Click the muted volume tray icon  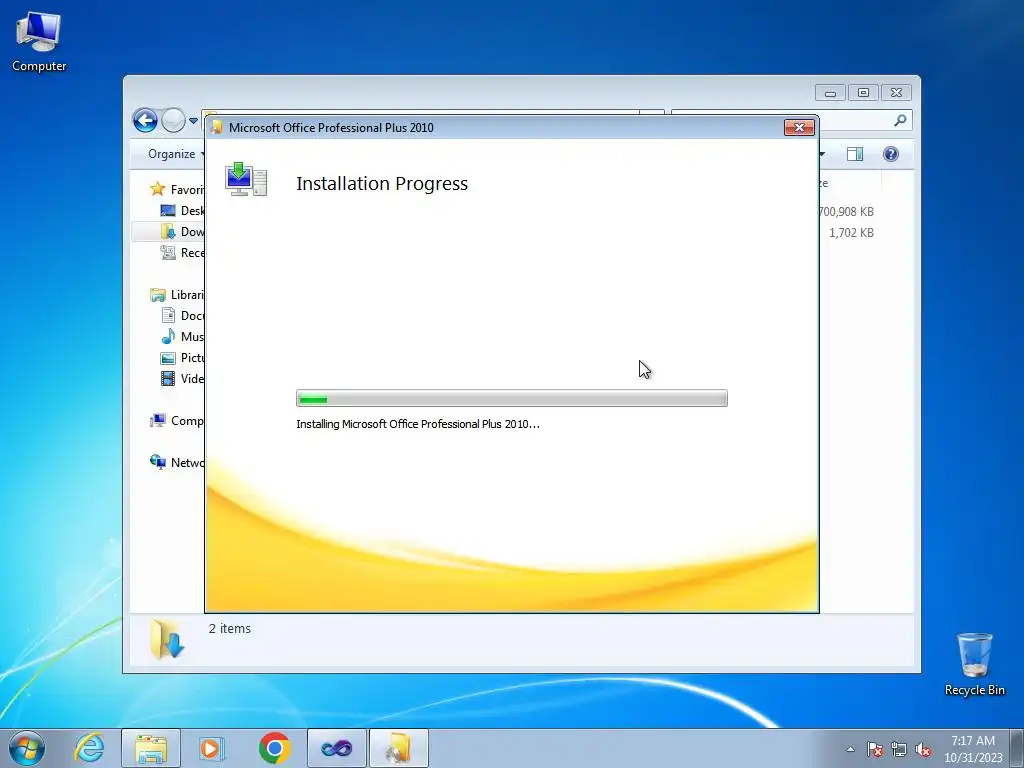point(923,749)
